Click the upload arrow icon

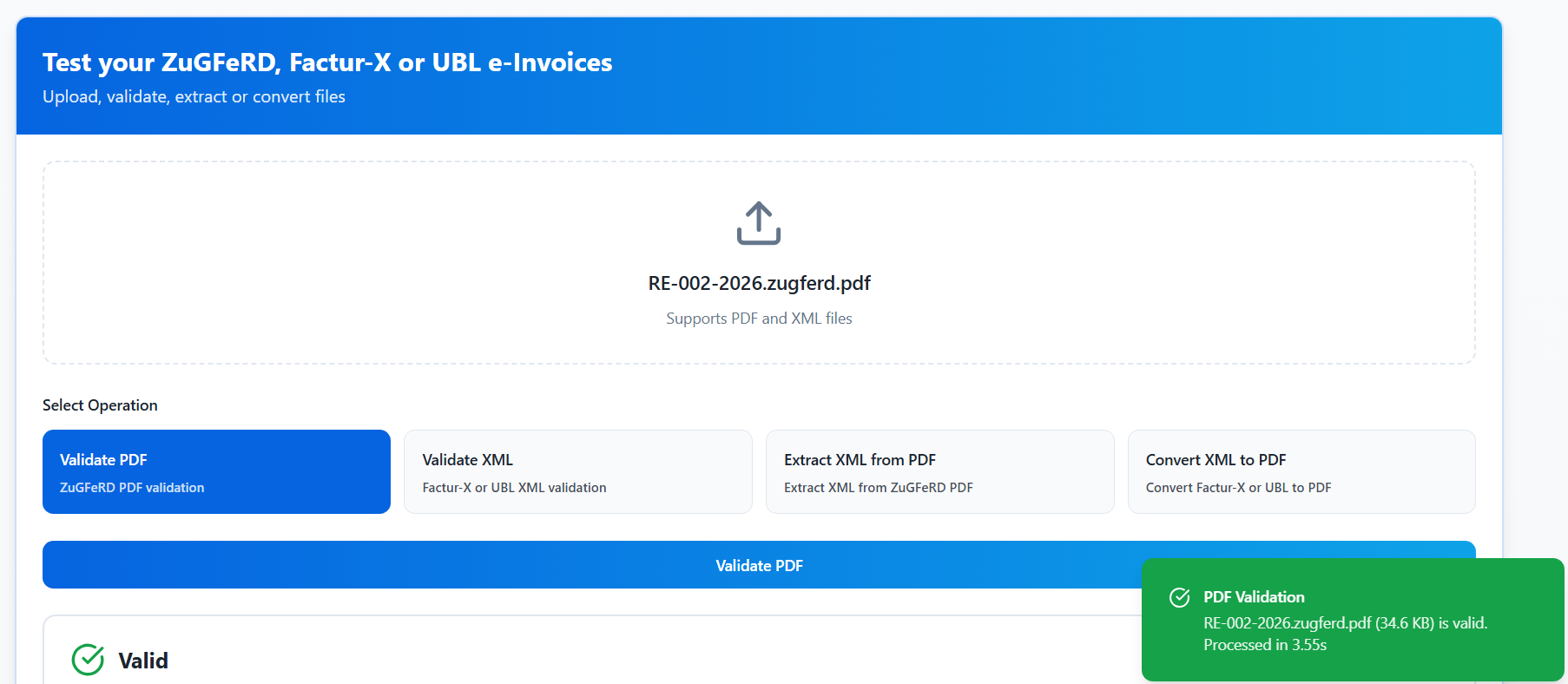click(x=759, y=223)
